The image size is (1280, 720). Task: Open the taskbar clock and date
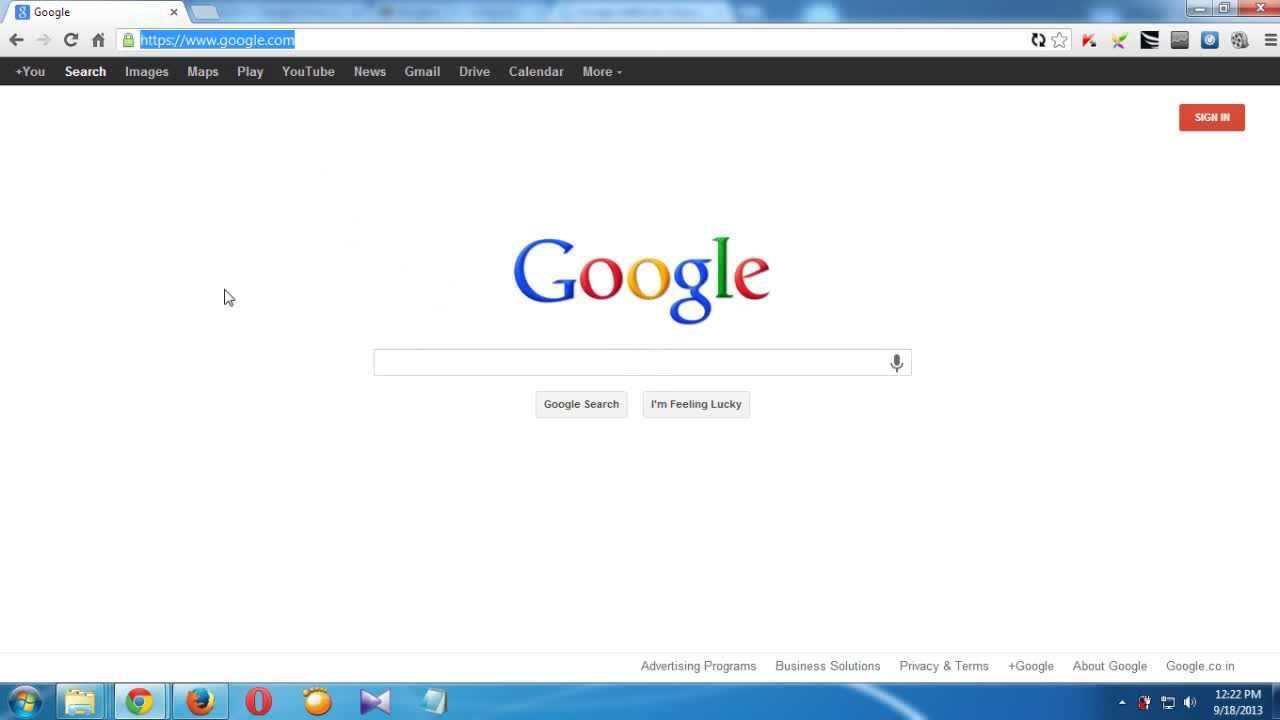coord(1238,702)
